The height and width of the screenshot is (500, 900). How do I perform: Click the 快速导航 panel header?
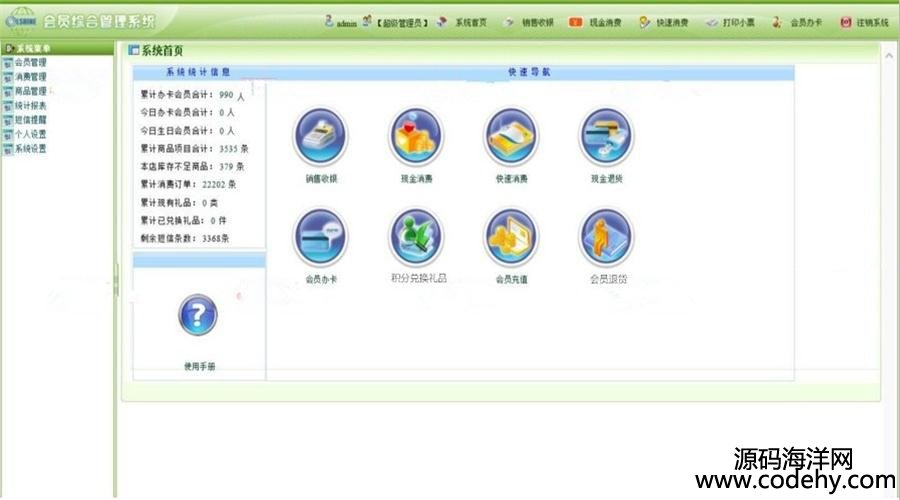529,72
